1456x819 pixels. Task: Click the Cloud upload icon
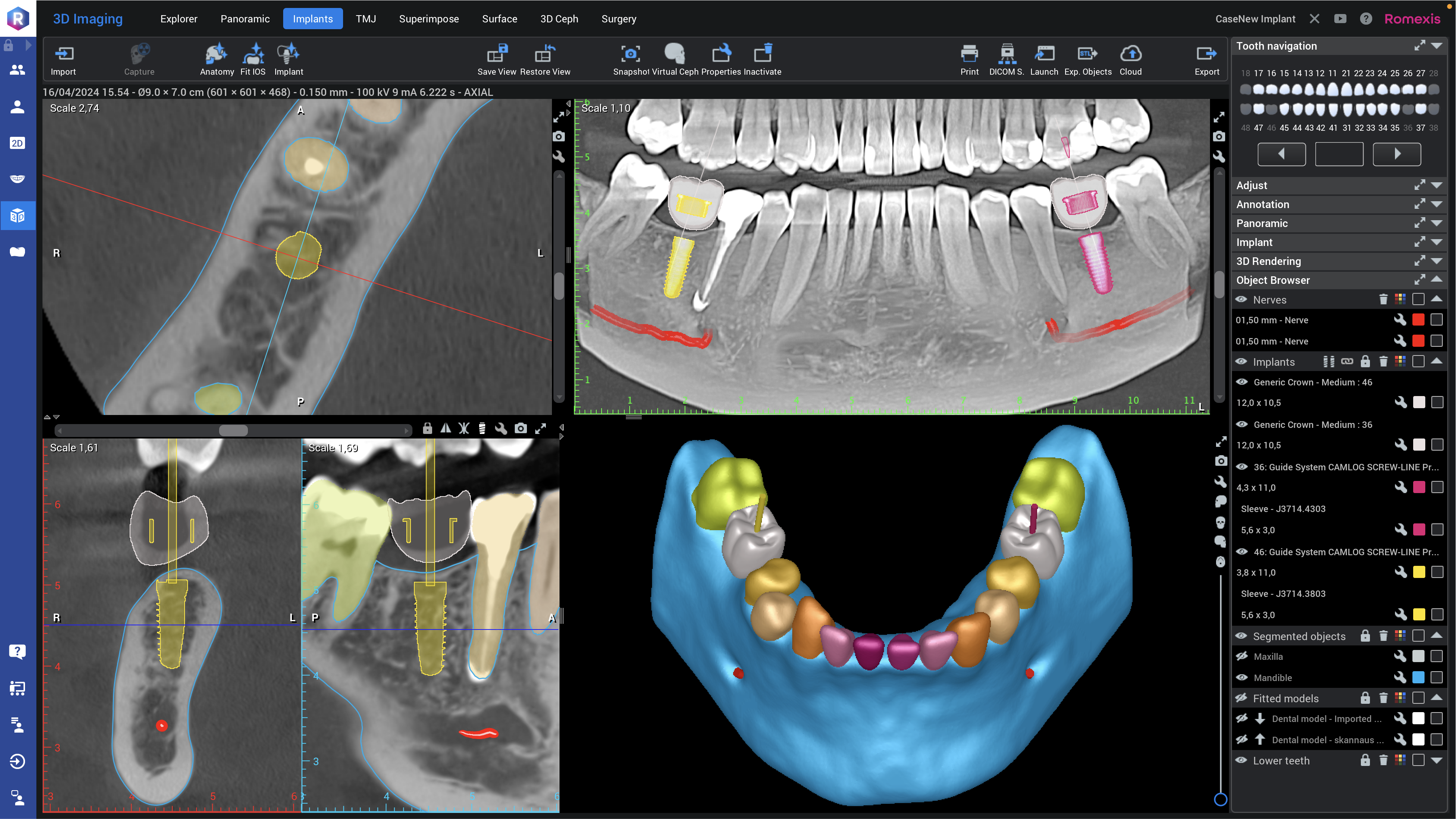[1131, 56]
